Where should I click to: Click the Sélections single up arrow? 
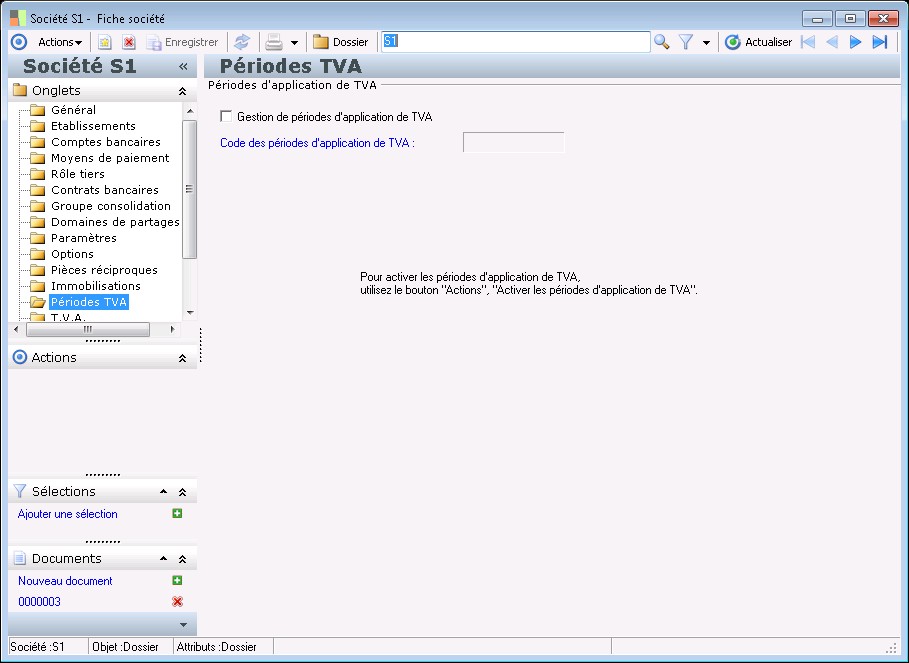click(163, 491)
